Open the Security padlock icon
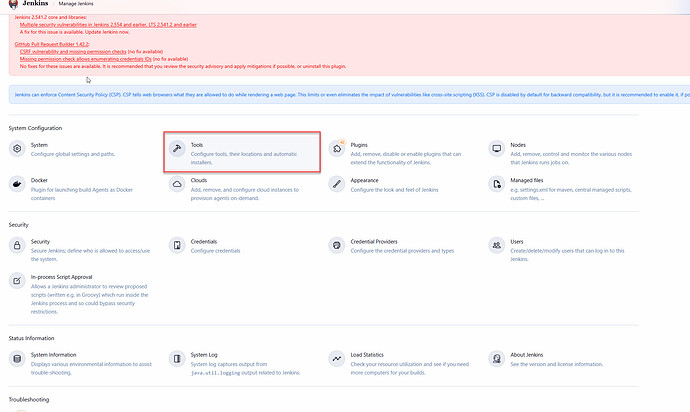Viewport: 690px width, 412px height. 17,245
